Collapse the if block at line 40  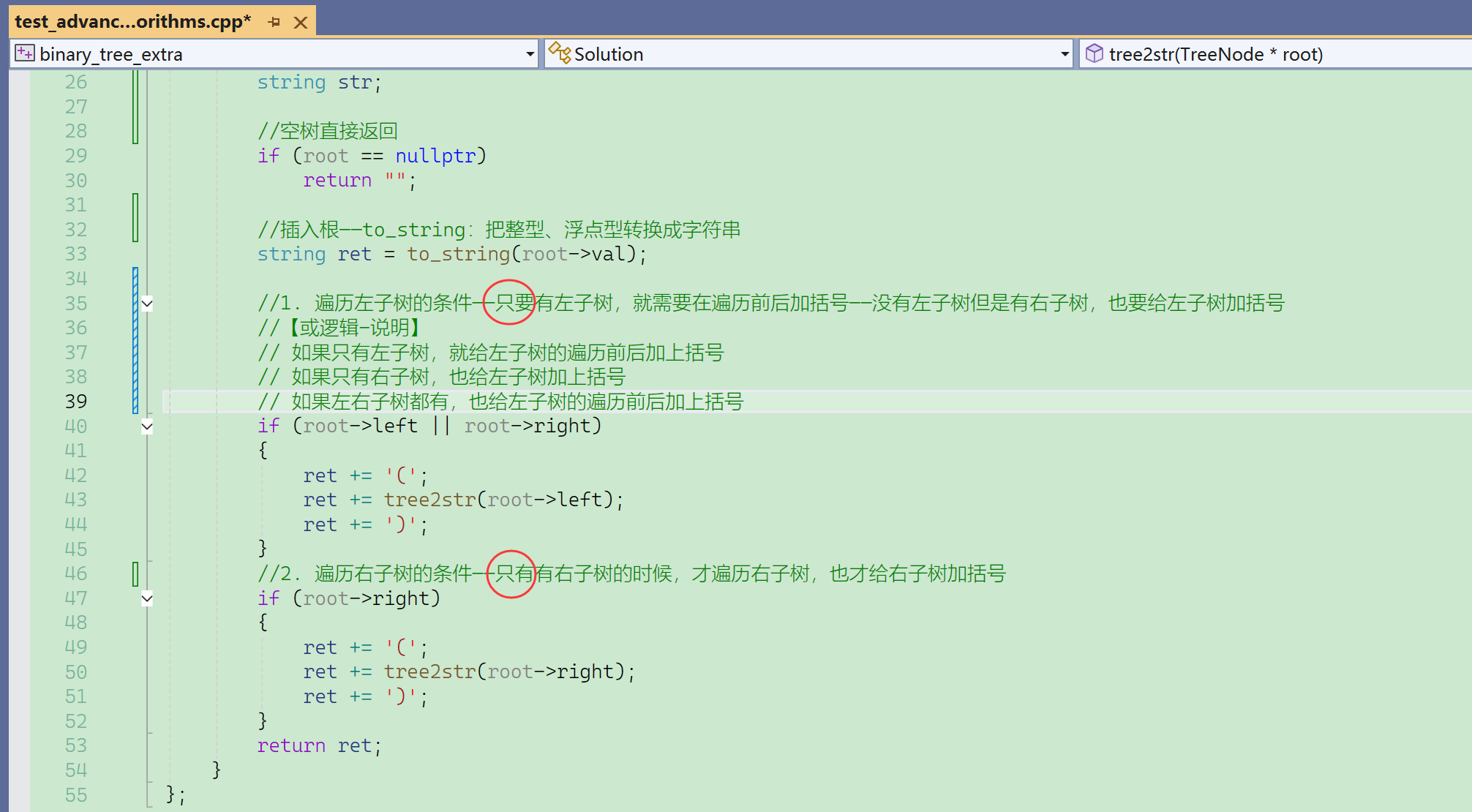(x=147, y=426)
